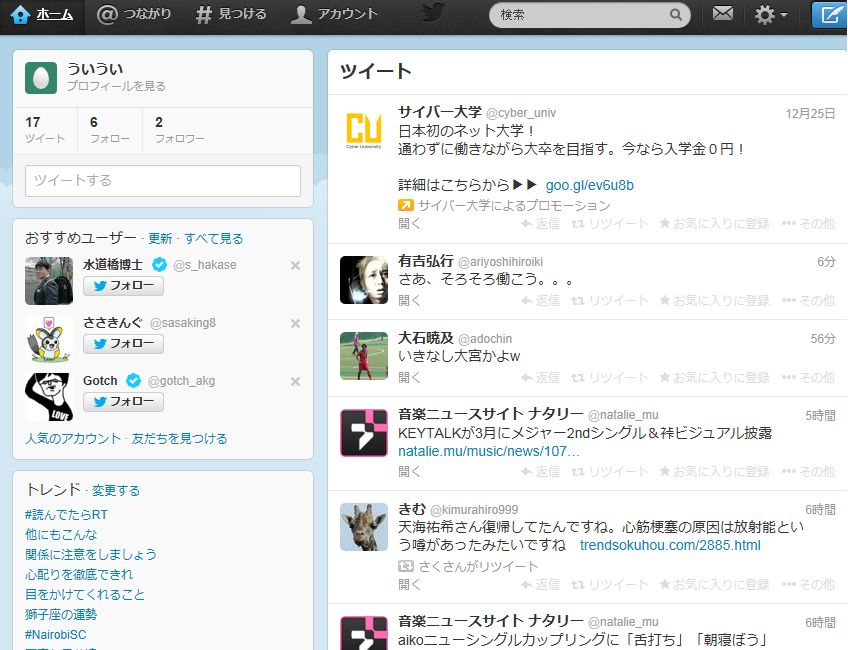Viewport: 848px width, 650px height.
Task: Click すべて見る in suggested users
Action: click(214, 238)
